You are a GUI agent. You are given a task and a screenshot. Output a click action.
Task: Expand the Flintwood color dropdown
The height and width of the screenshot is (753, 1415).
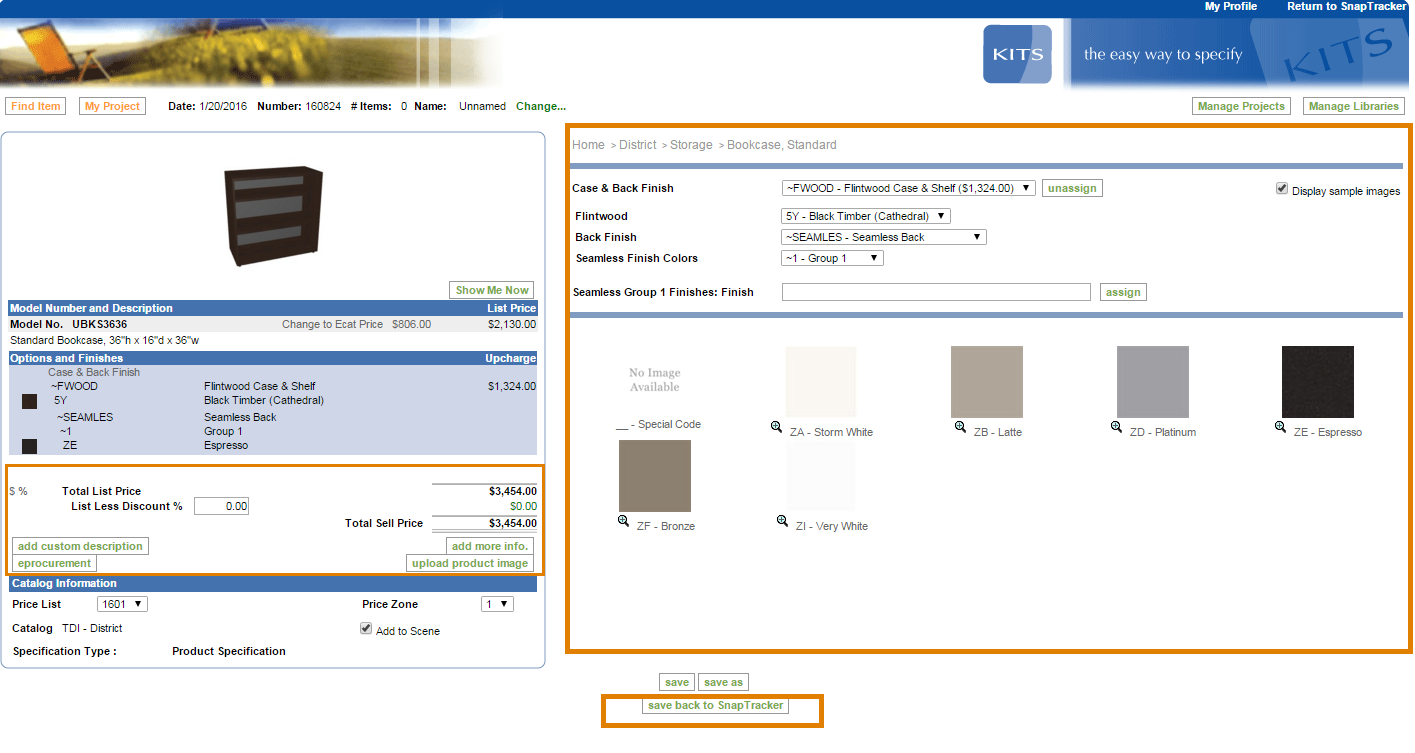click(865, 216)
